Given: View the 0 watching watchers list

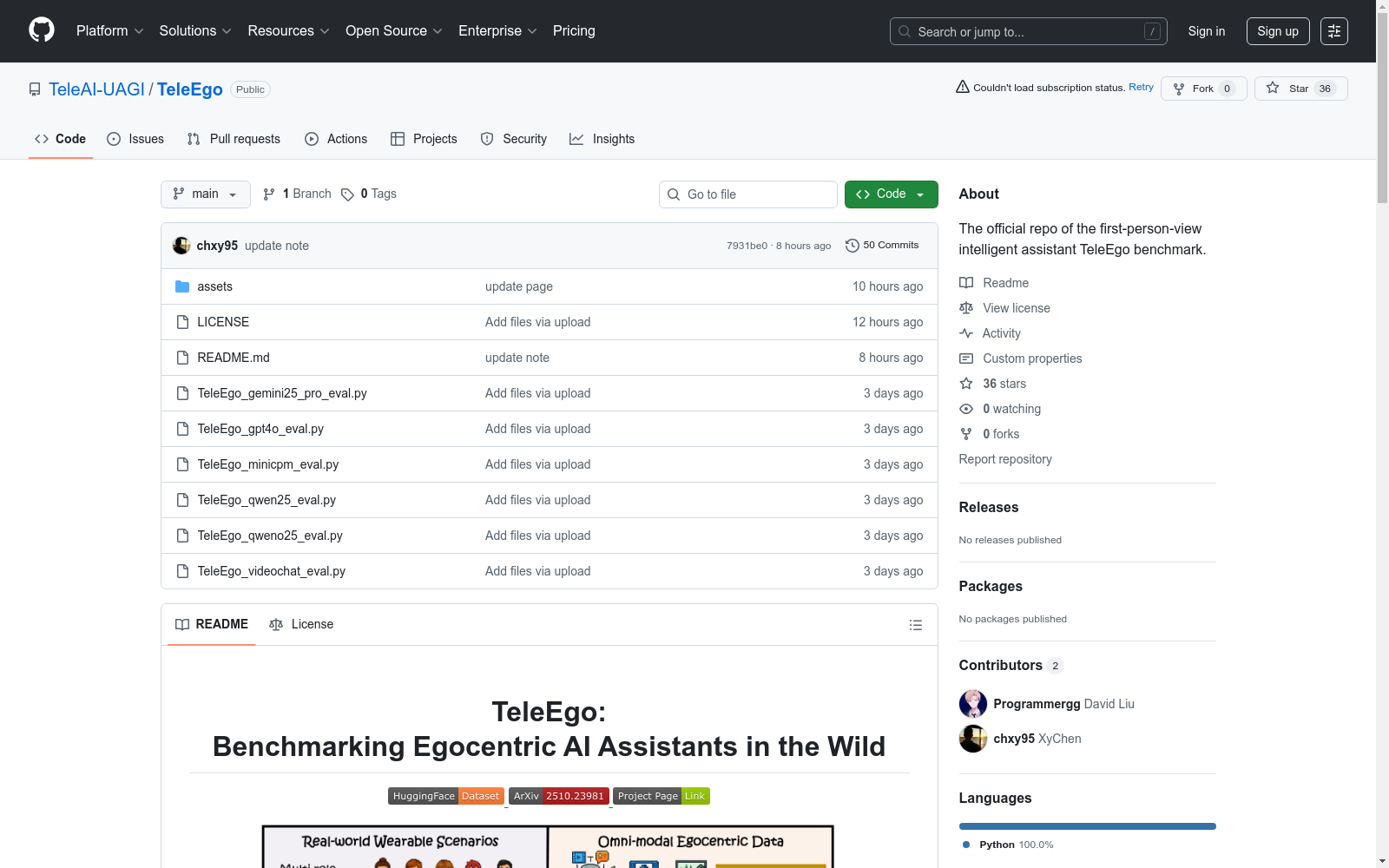Looking at the screenshot, I should 1000,409.
